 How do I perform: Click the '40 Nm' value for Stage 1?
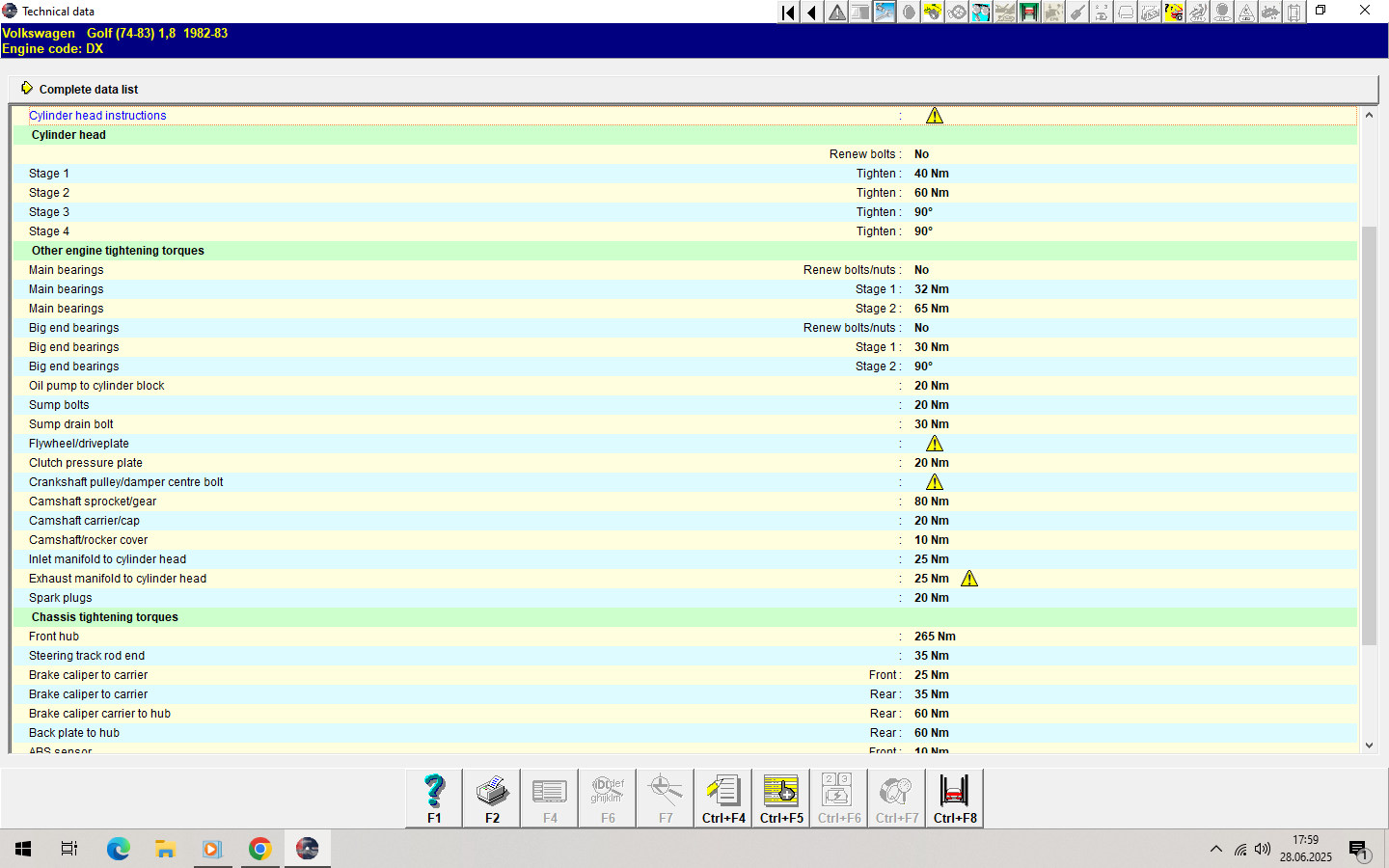coord(932,174)
